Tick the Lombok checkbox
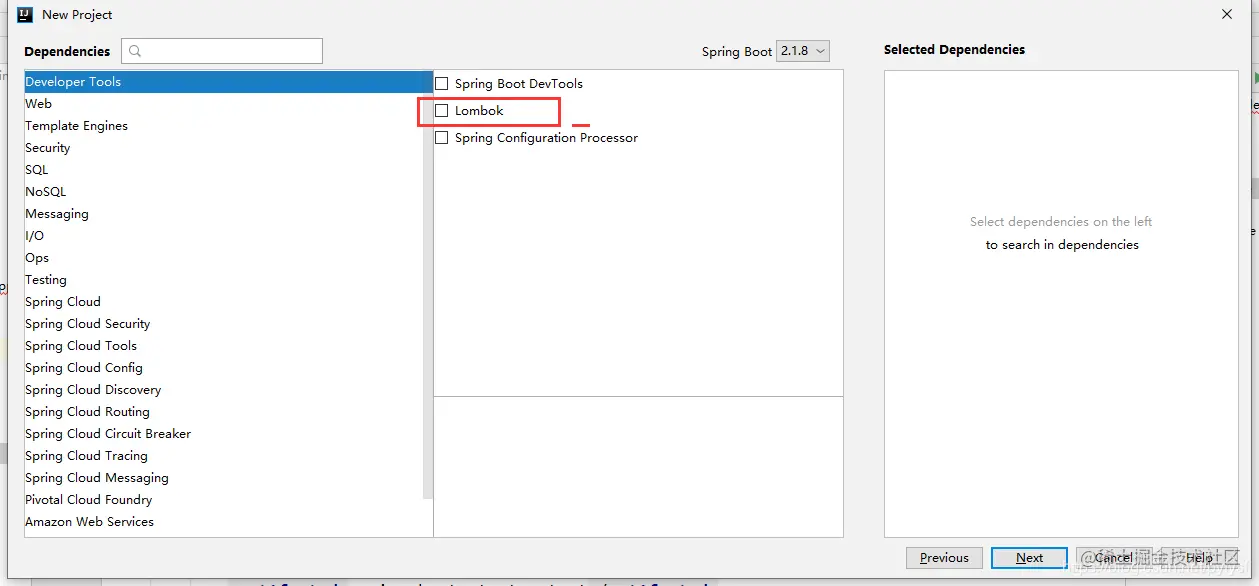This screenshot has height=586, width=1259. [442, 111]
